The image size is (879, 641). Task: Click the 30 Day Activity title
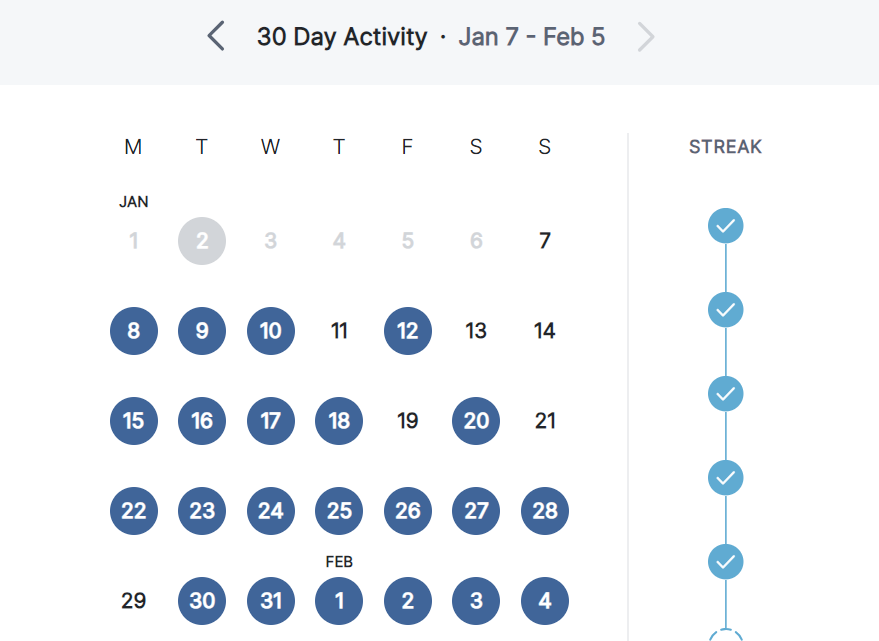[342, 37]
